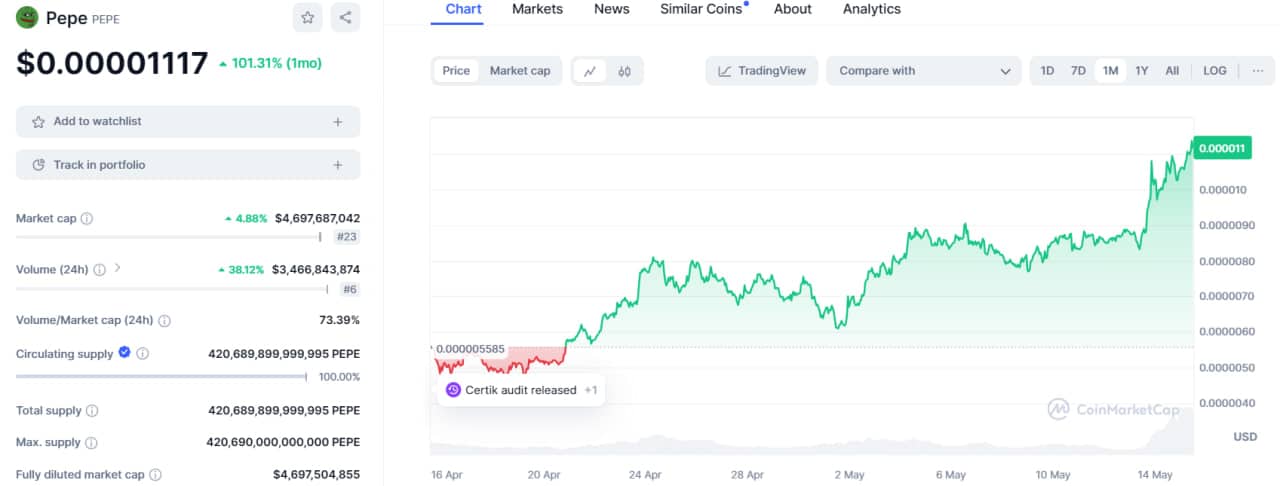This screenshot has height=486, width=1280.
Task: Click the Add to watchlist button
Action: coord(188,122)
